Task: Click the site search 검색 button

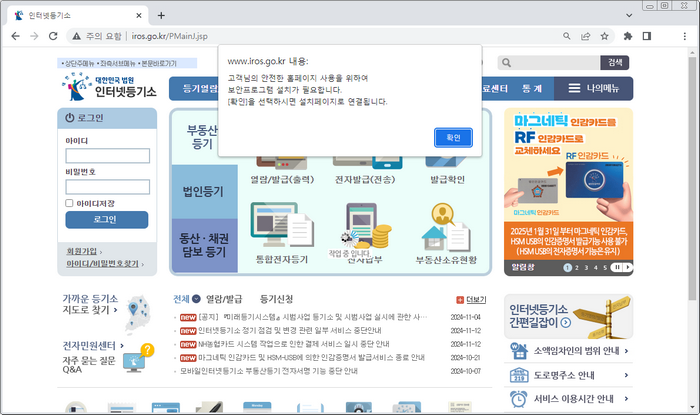Action: 615,62
